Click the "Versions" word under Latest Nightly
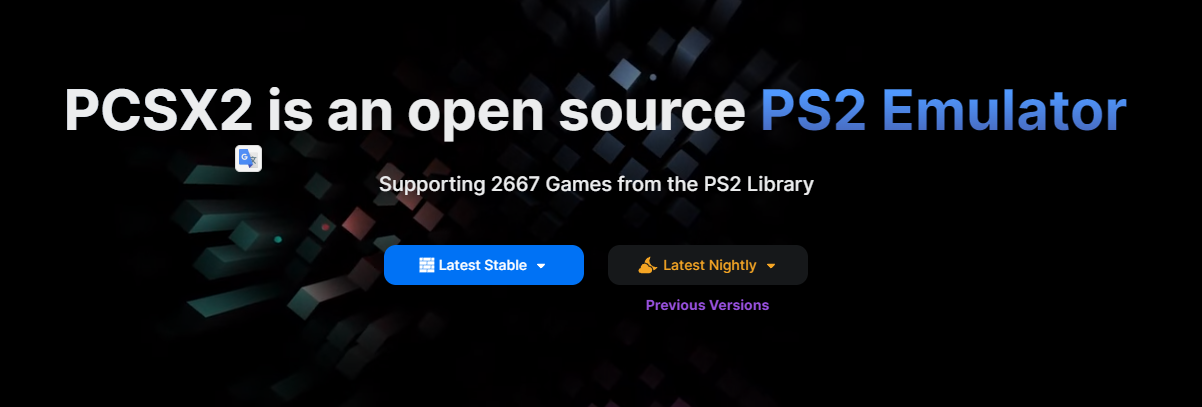The width and height of the screenshot is (1202, 407). 737,305
